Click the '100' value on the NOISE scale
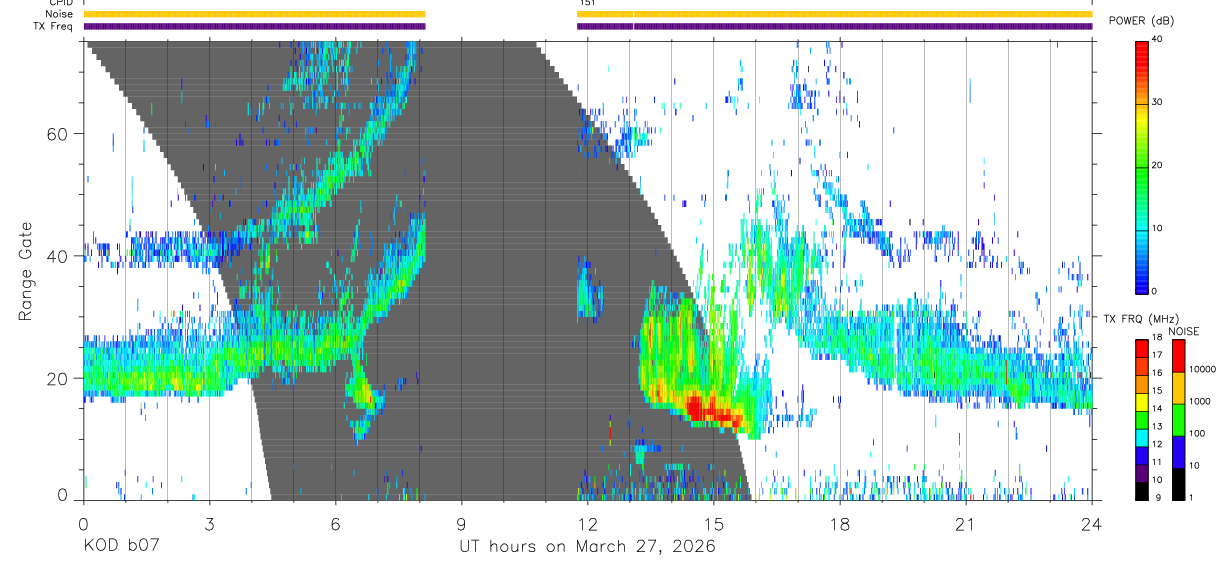The height and width of the screenshot is (567, 1228). pos(1196,434)
